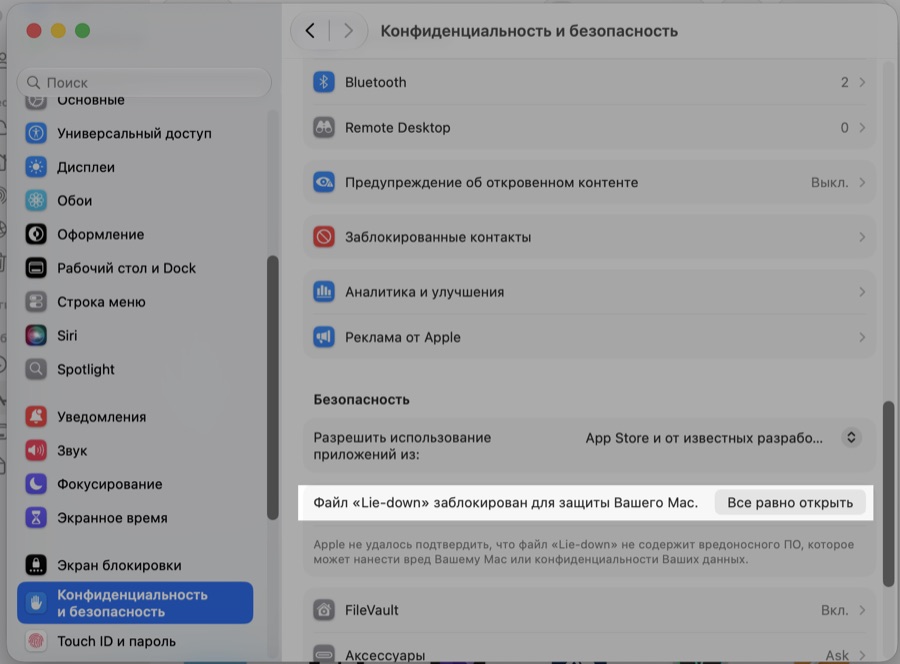Screen dimensions: 900x664
Task: Open FileVault settings via chevron
Action: click(862, 610)
